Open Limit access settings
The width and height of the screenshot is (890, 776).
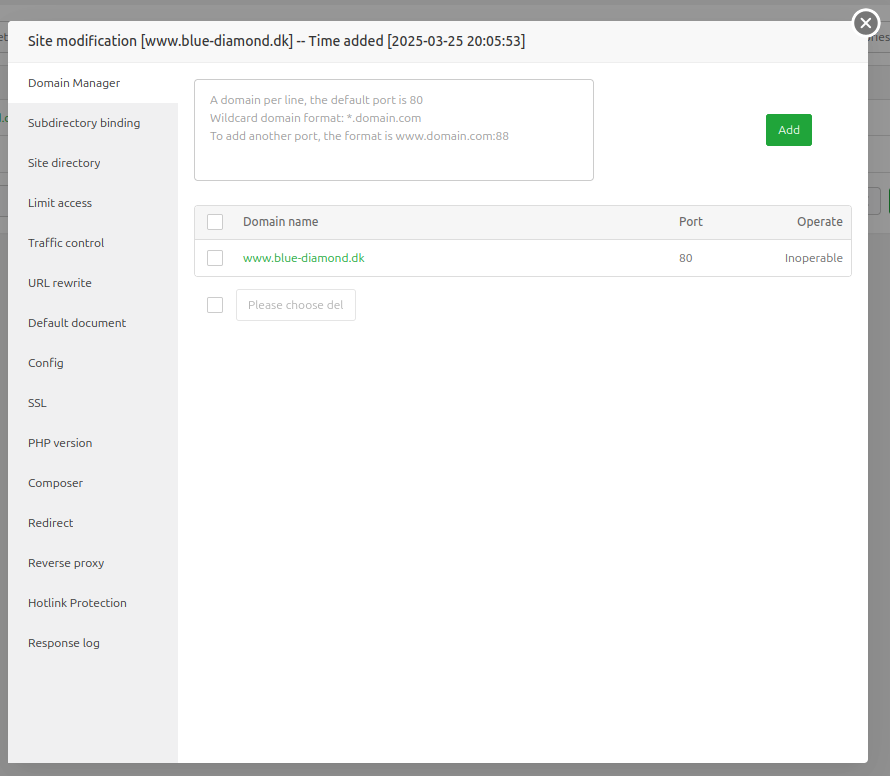click(93, 203)
